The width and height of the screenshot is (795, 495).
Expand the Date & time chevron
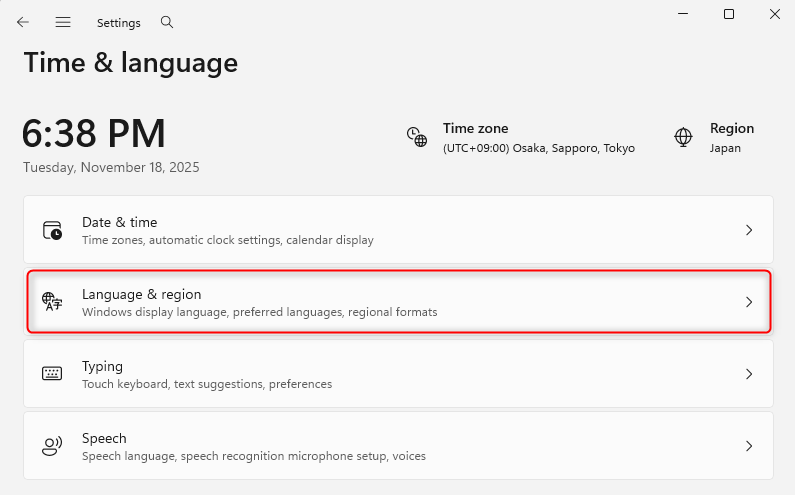point(749,230)
